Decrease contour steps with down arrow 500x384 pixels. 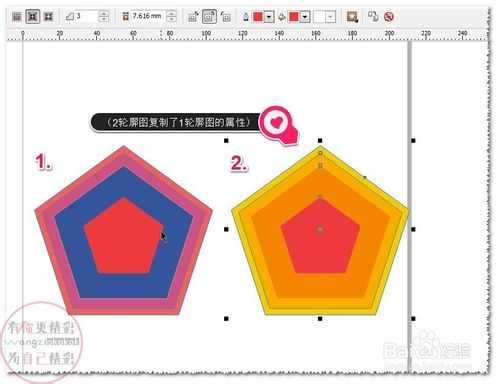[x=104, y=19]
